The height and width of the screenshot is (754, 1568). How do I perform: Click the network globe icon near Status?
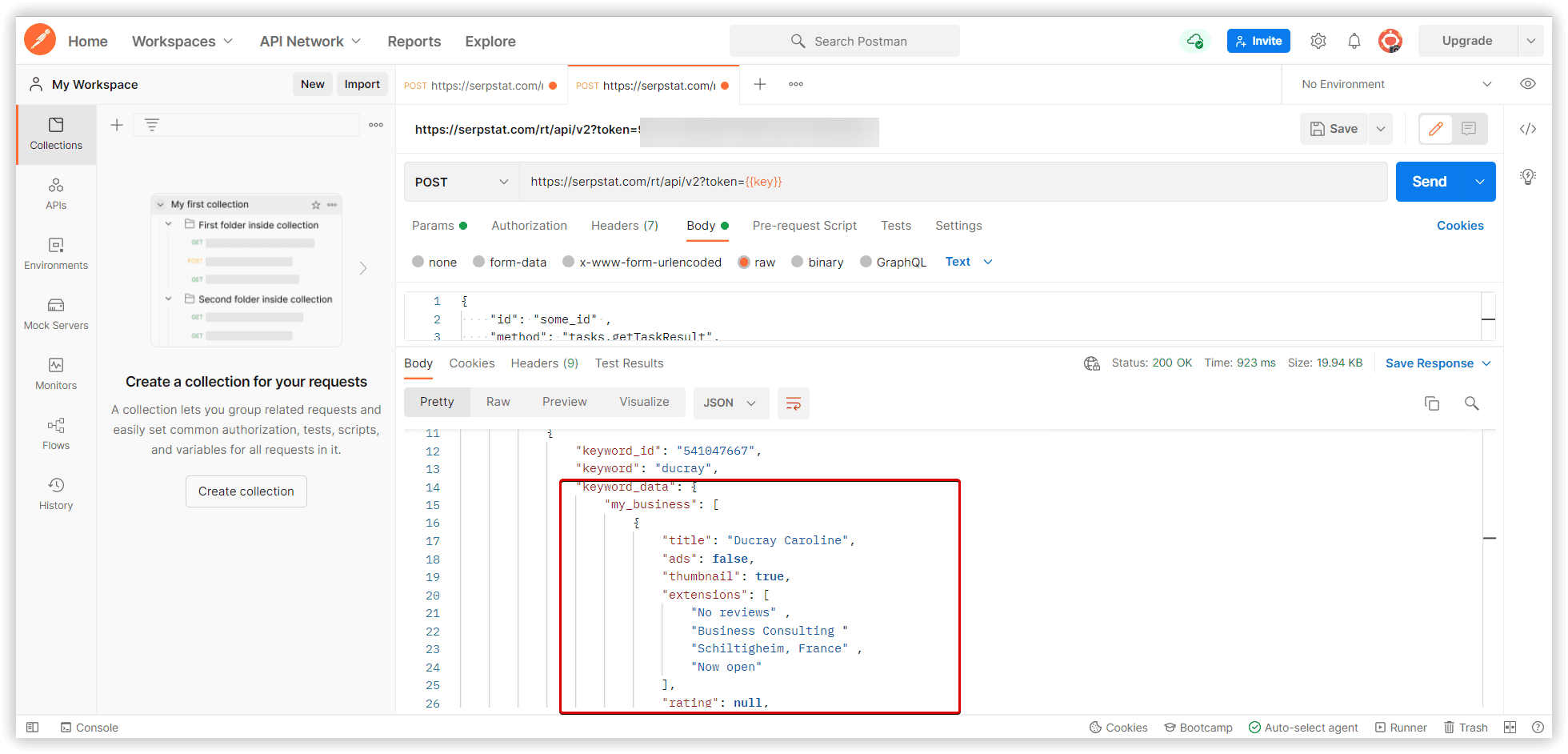click(1092, 363)
